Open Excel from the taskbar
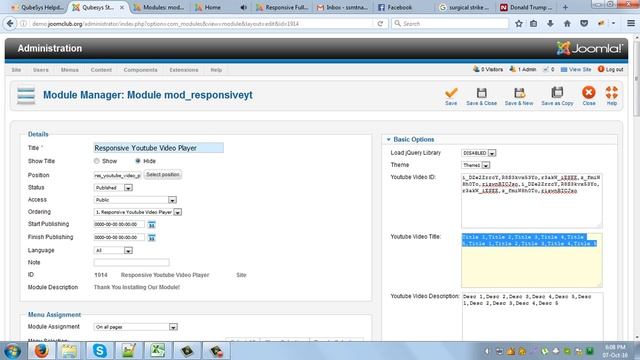The width and height of the screenshot is (640, 360). 157,351
